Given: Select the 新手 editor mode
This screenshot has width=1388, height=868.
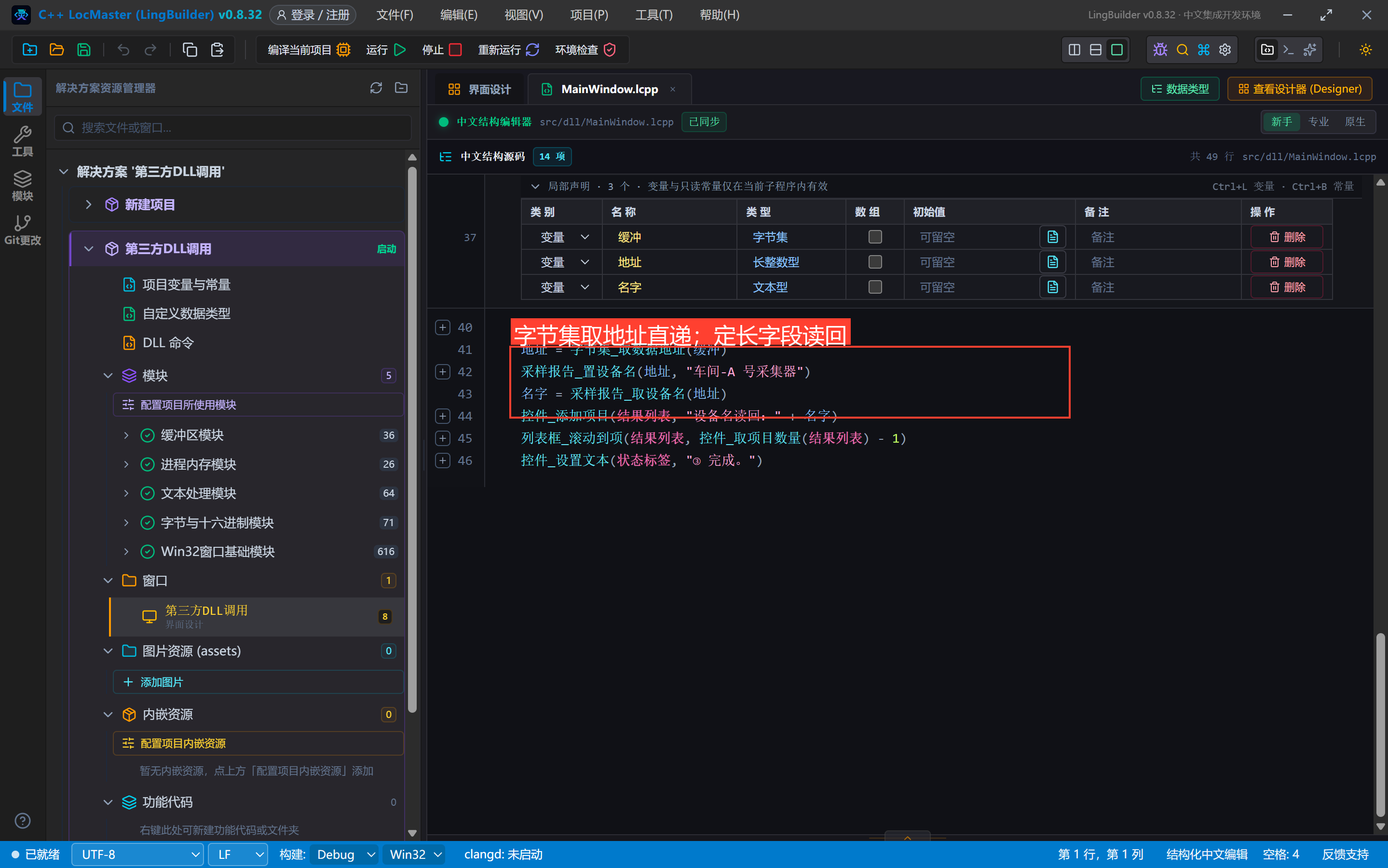Looking at the screenshot, I should point(1281,122).
